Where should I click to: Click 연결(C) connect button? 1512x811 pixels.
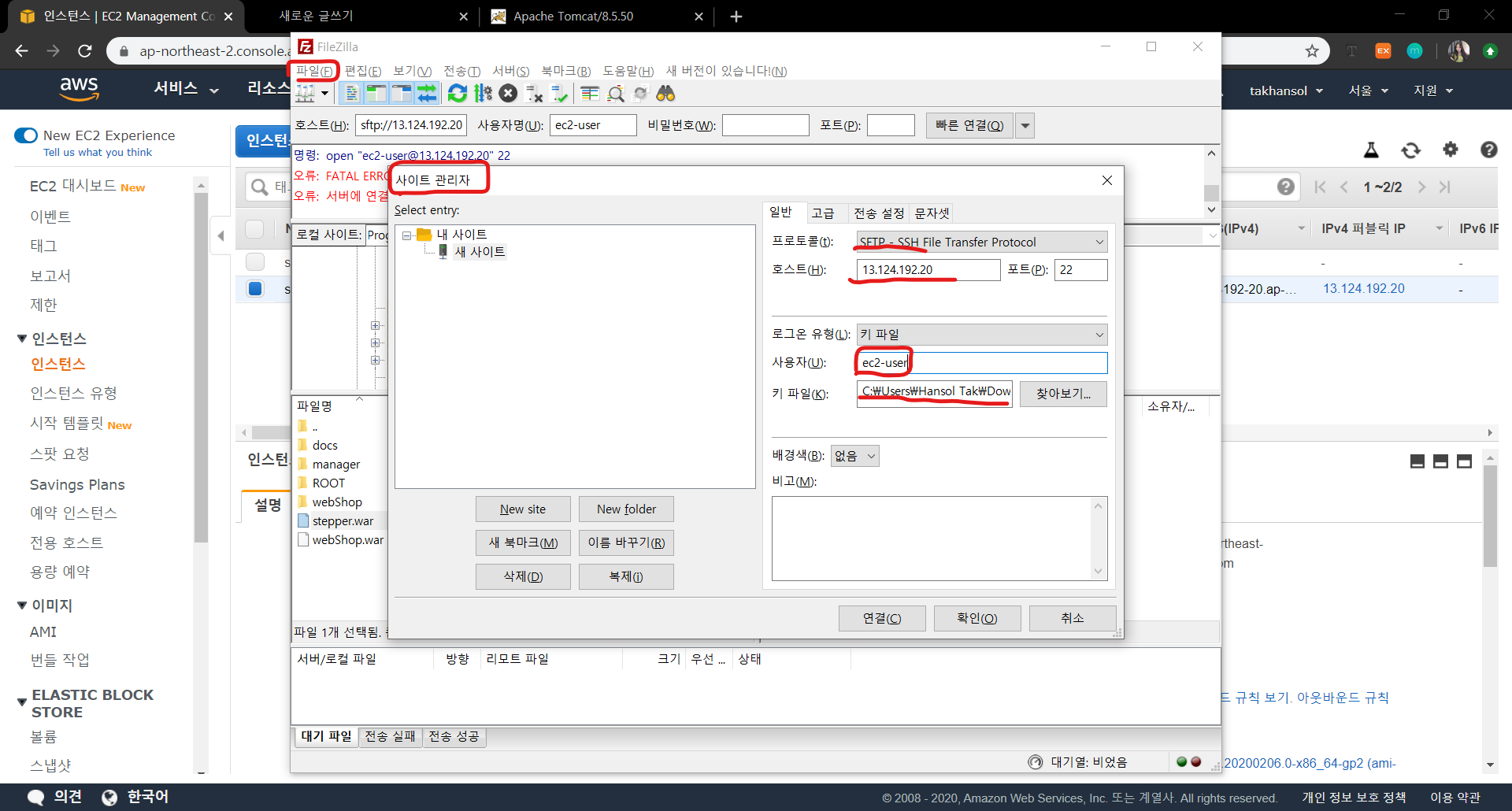pos(882,618)
